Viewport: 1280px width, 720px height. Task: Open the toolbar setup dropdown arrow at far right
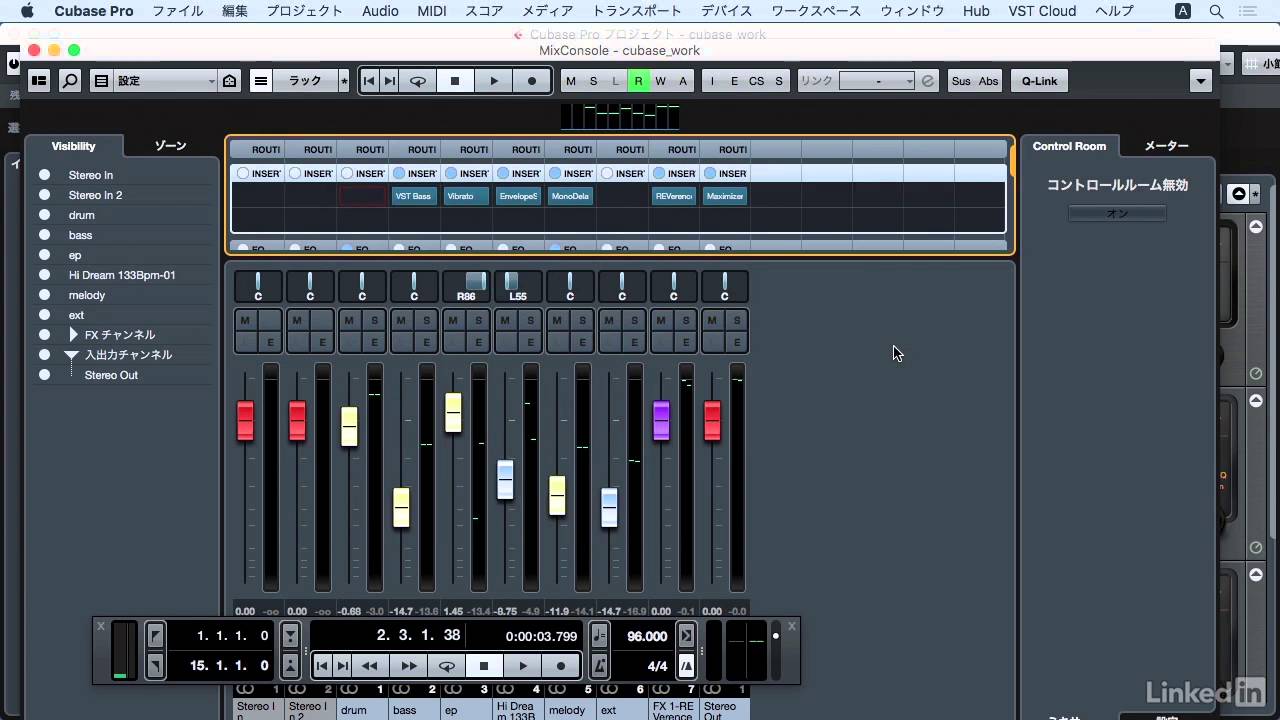pos(1201,81)
